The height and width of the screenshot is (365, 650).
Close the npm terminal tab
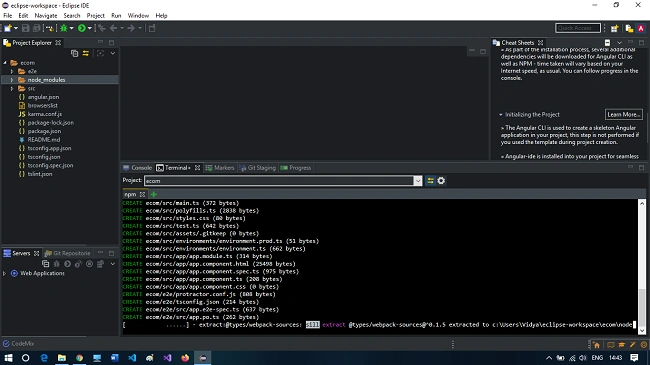point(143,194)
